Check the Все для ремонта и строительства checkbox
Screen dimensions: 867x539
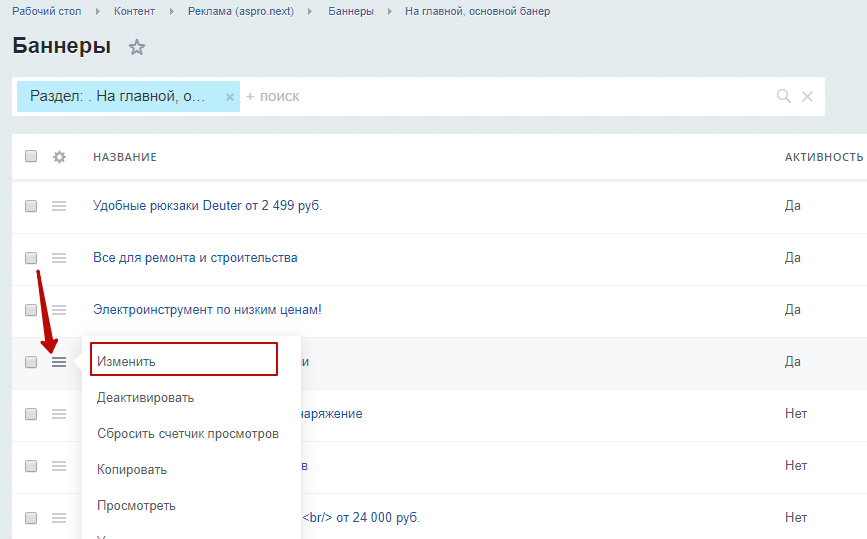(x=31, y=258)
